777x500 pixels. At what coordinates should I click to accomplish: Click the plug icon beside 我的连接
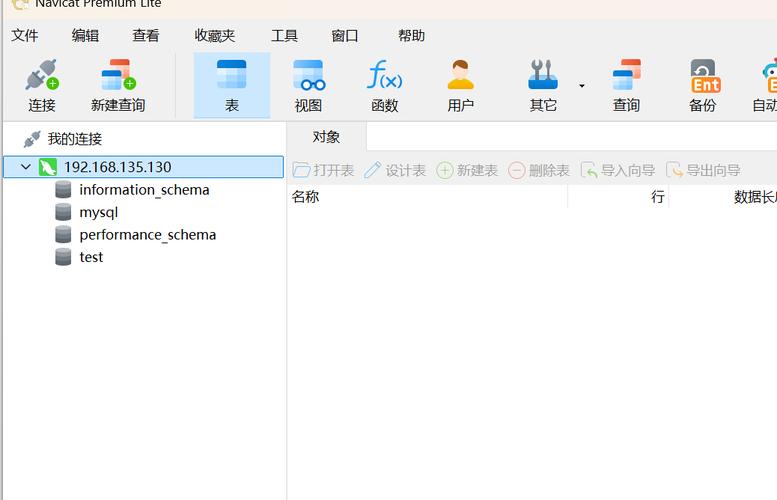[x=32, y=139]
